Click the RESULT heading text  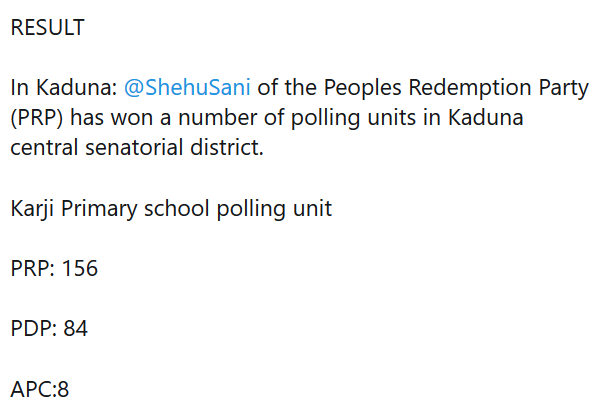(x=47, y=28)
